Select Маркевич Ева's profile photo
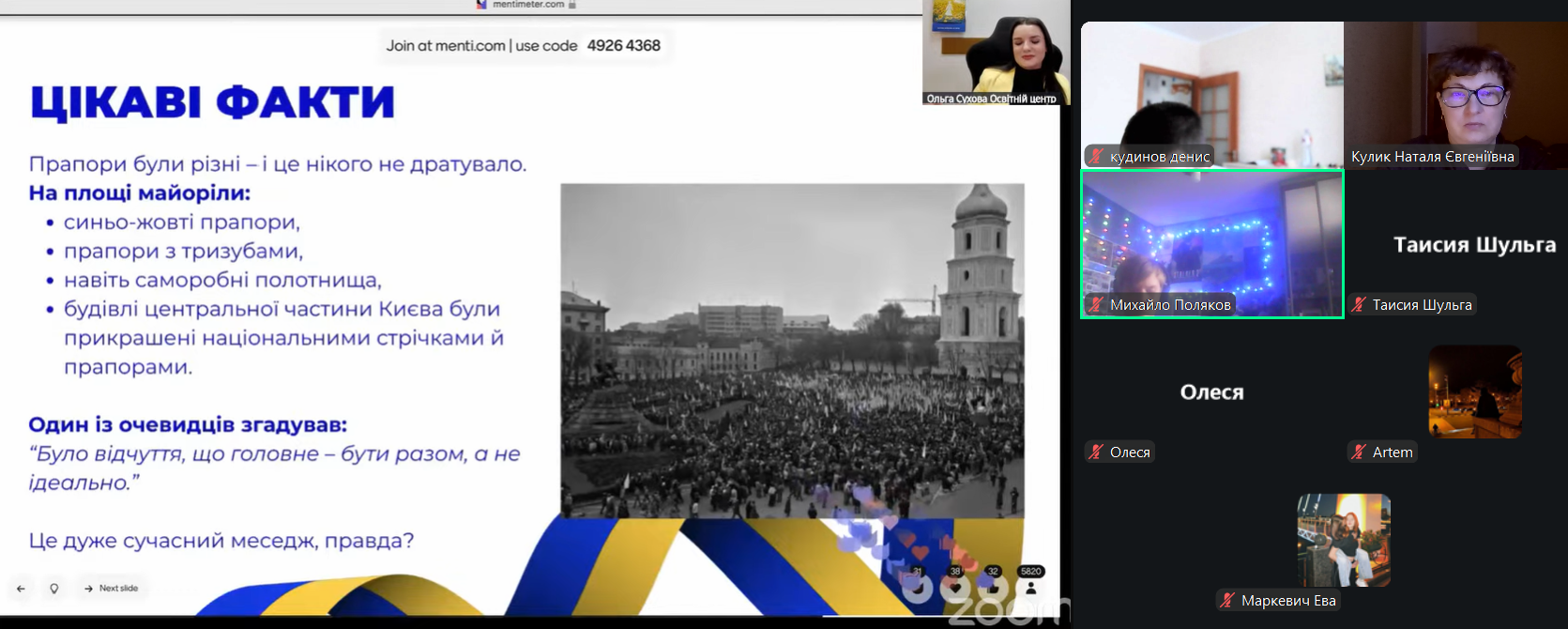1568x629 pixels. (x=1344, y=540)
